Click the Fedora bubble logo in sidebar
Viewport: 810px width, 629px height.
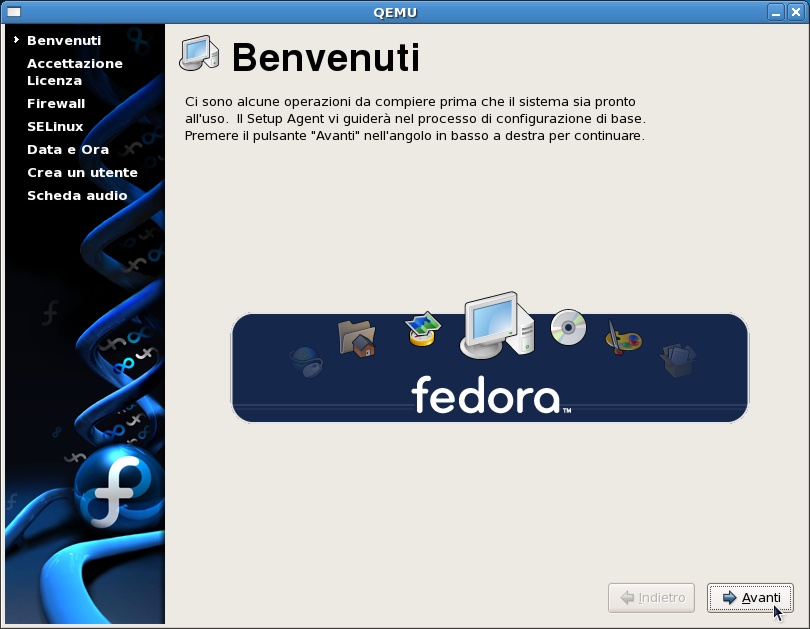(x=118, y=489)
